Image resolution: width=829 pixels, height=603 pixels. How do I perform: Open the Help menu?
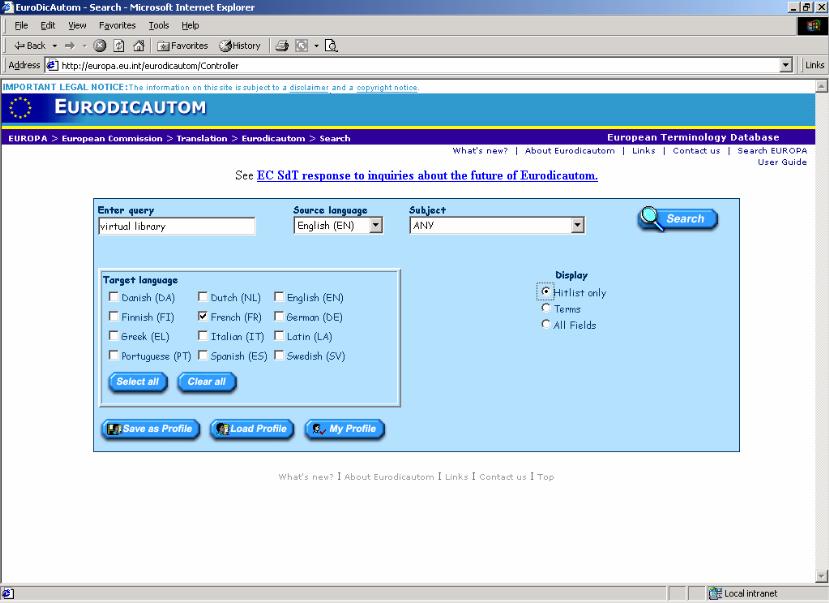tap(190, 25)
